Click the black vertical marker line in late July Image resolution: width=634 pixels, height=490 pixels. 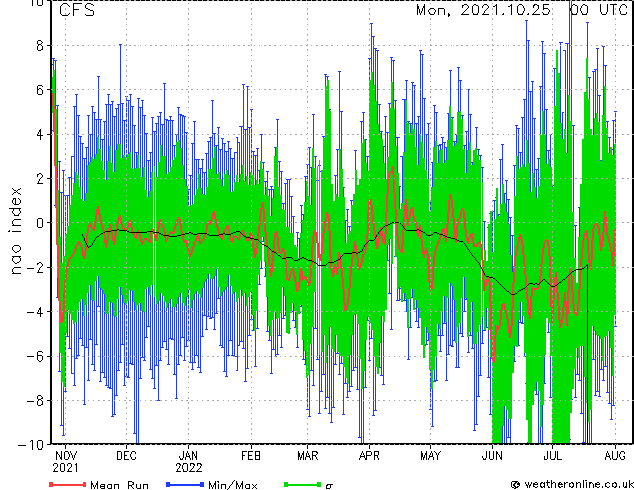588,355
